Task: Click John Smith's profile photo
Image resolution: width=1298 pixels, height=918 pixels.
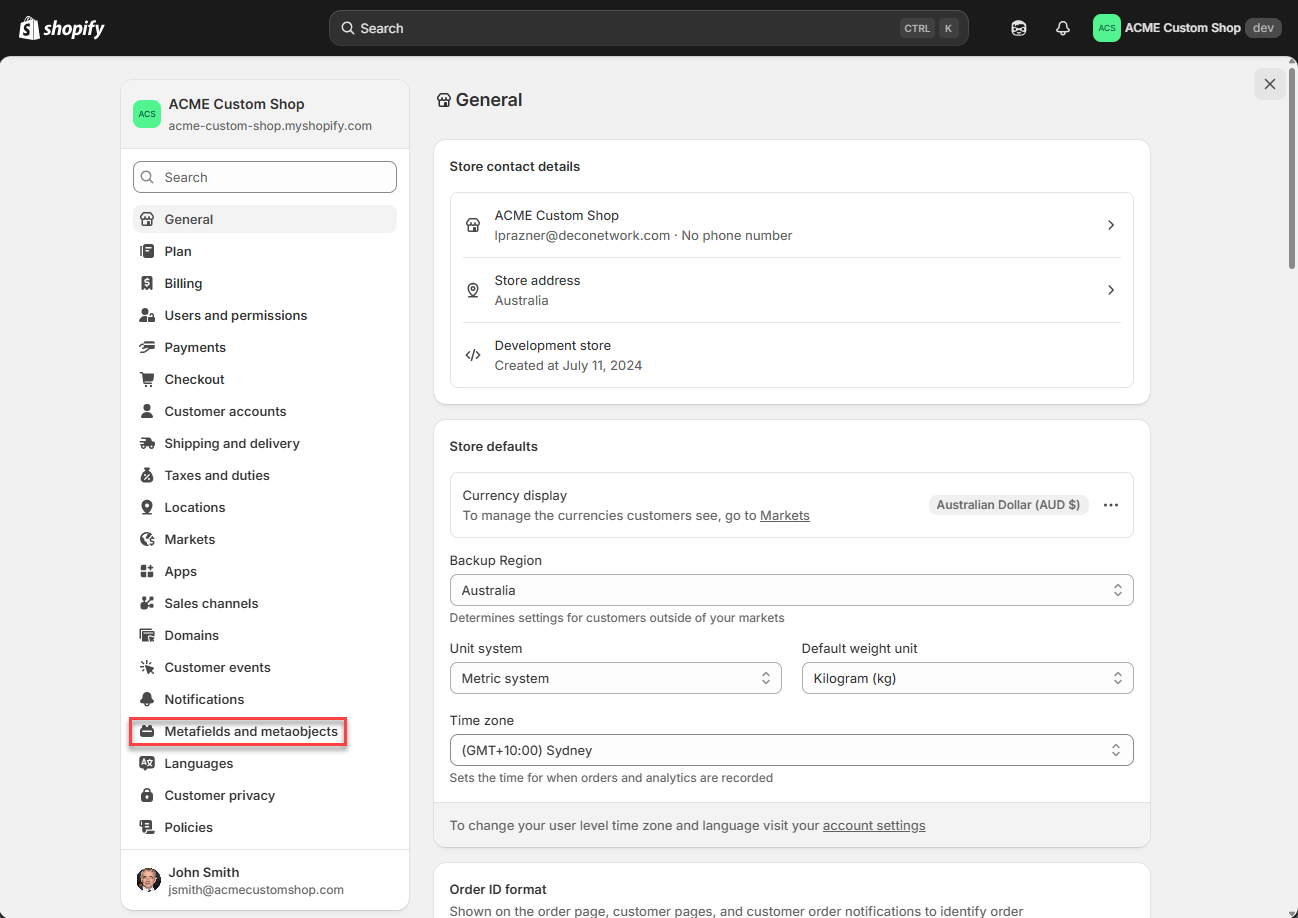Action: (x=149, y=880)
